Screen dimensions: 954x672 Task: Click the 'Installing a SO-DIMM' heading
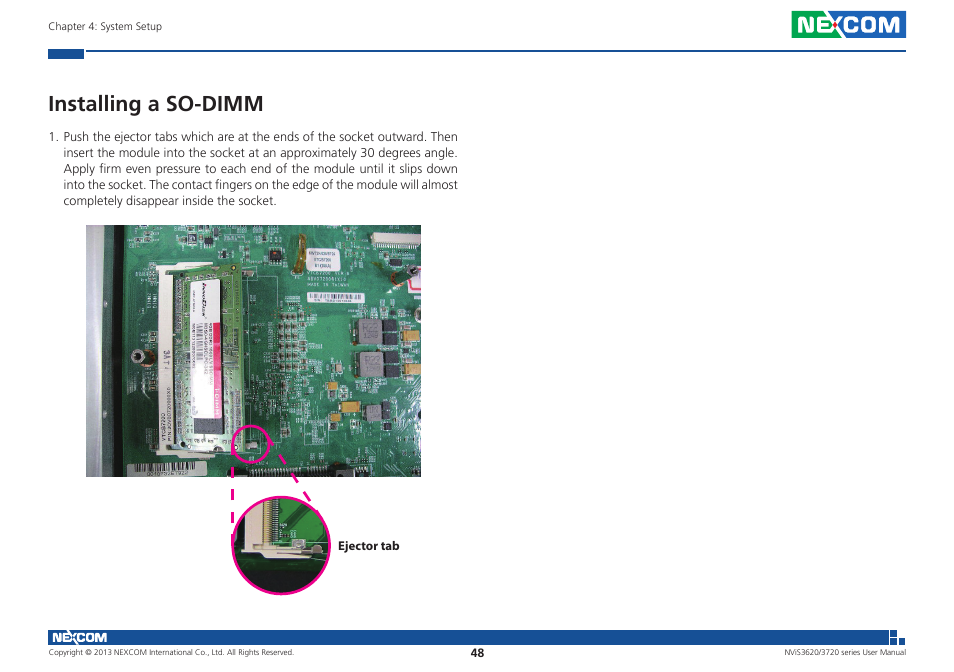pos(156,103)
